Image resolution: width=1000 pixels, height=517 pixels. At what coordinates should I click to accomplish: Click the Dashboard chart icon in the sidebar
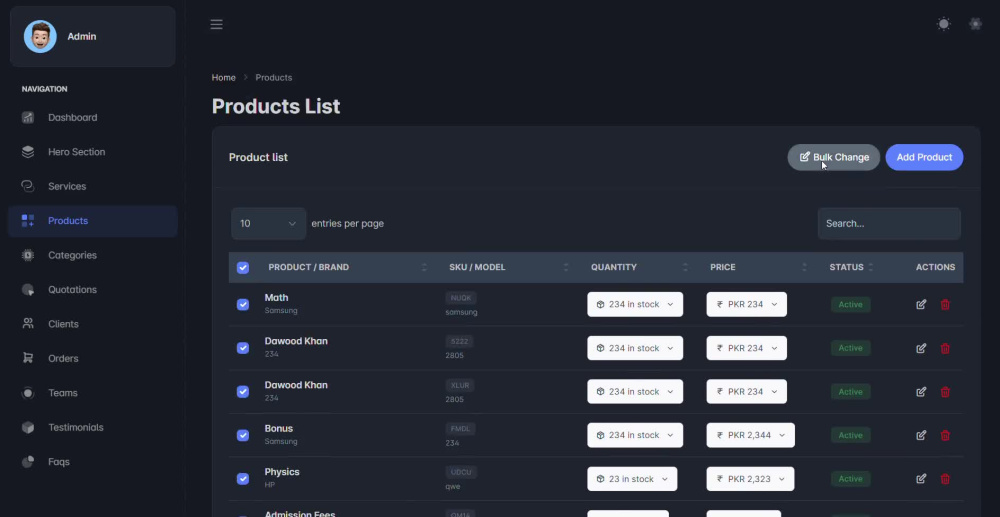pos(28,117)
